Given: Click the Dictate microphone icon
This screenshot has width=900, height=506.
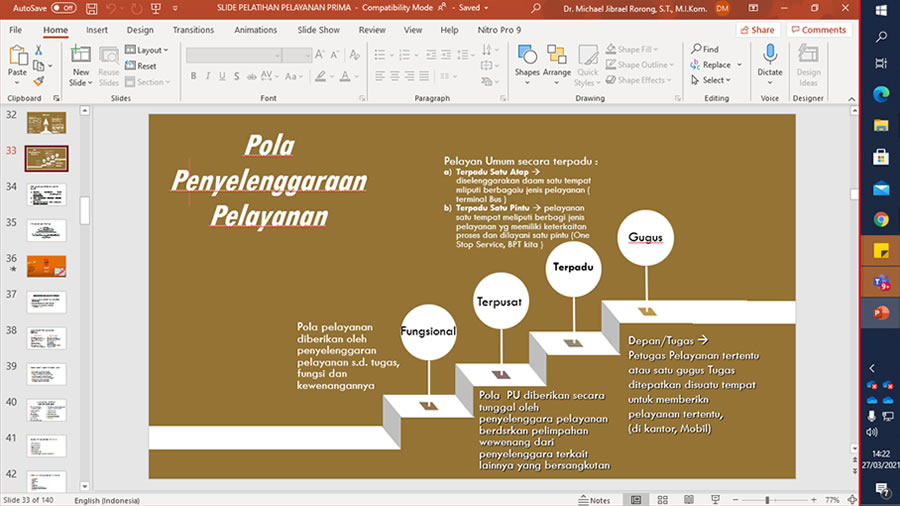Looking at the screenshot, I should point(769,55).
